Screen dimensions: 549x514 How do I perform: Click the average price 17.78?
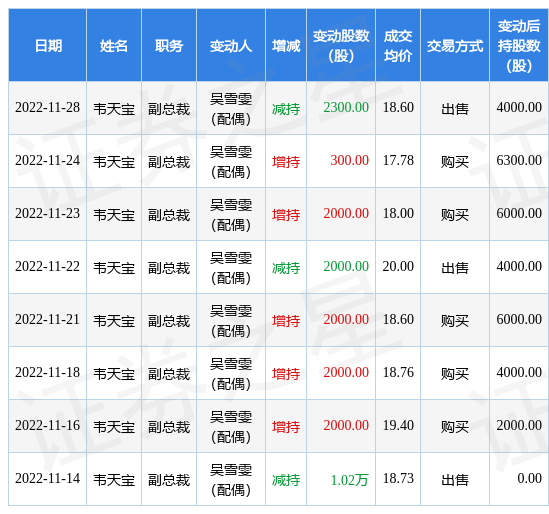pyautogui.click(x=398, y=160)
